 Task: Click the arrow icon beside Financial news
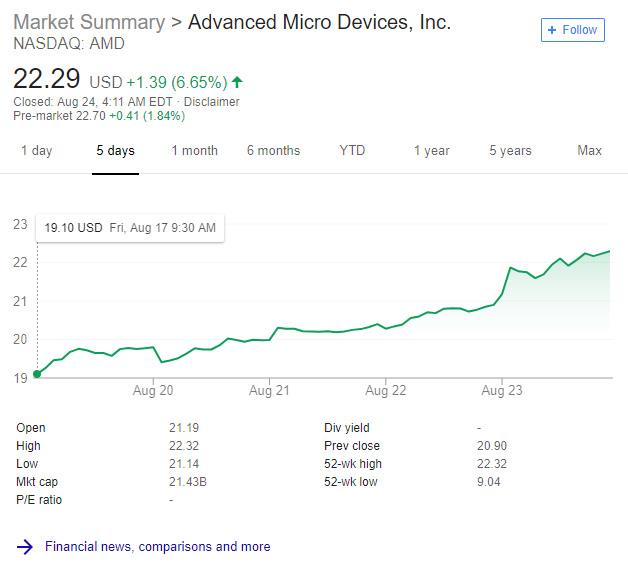pos(24,547)
